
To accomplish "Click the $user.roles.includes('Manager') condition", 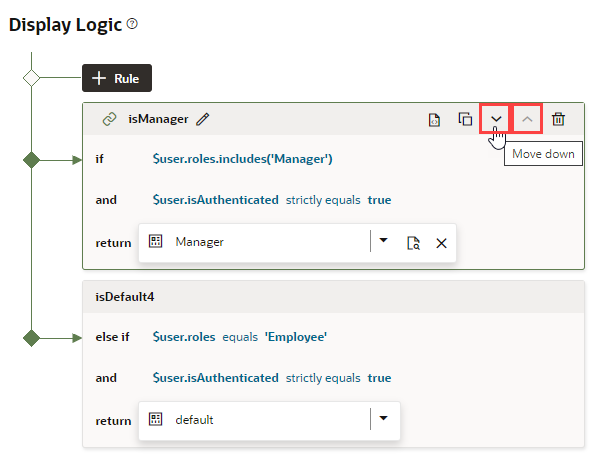I will coord(242,159).
